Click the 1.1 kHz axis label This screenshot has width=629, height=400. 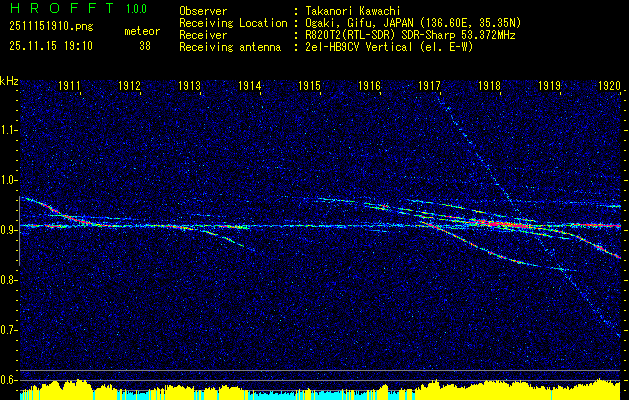click(8, 130)
